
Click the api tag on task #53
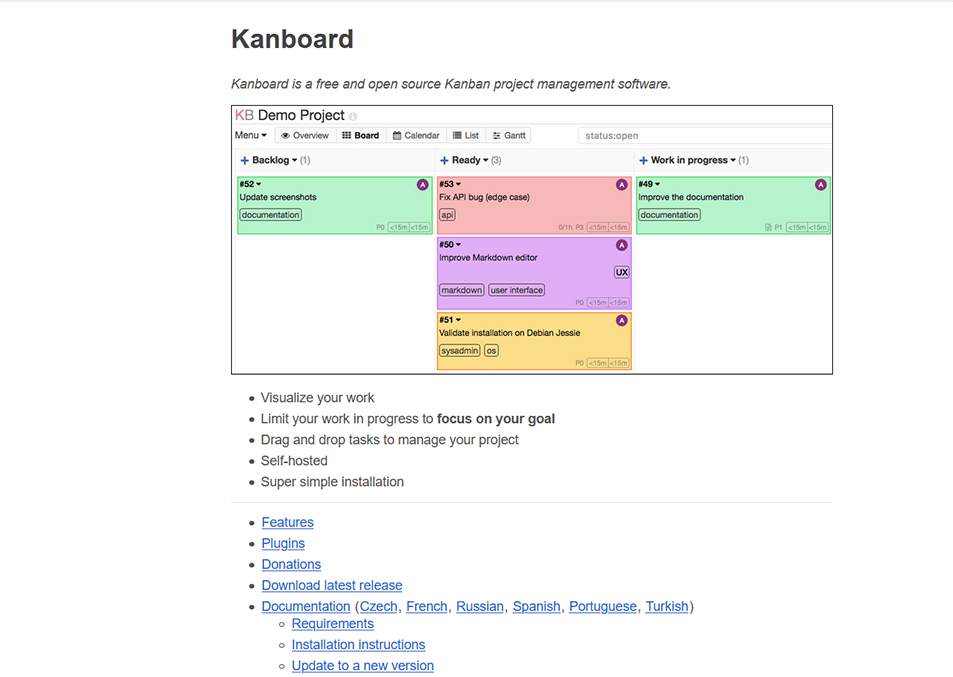[x=447, y=215]
